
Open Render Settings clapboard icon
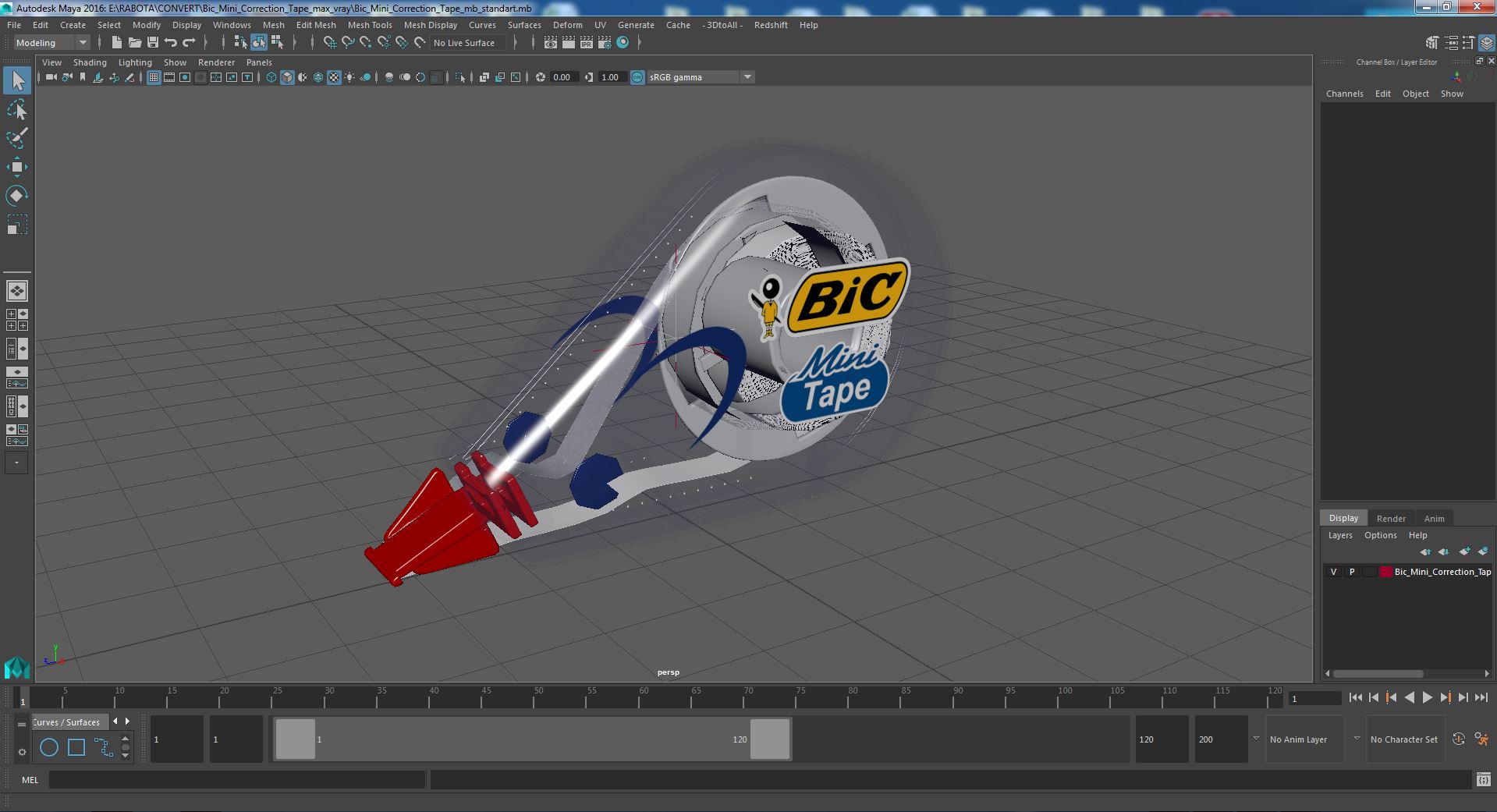tap(605, 43)
